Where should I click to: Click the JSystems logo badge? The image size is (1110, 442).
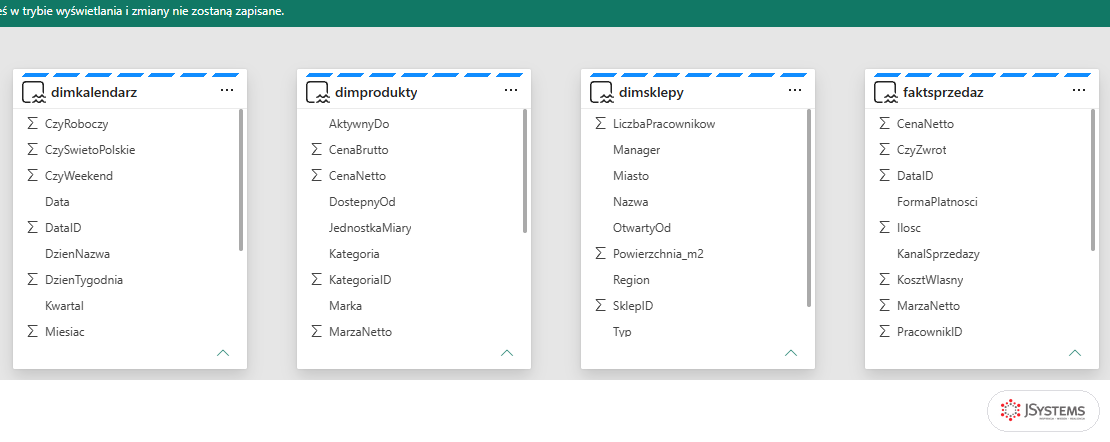point(1043,411)
